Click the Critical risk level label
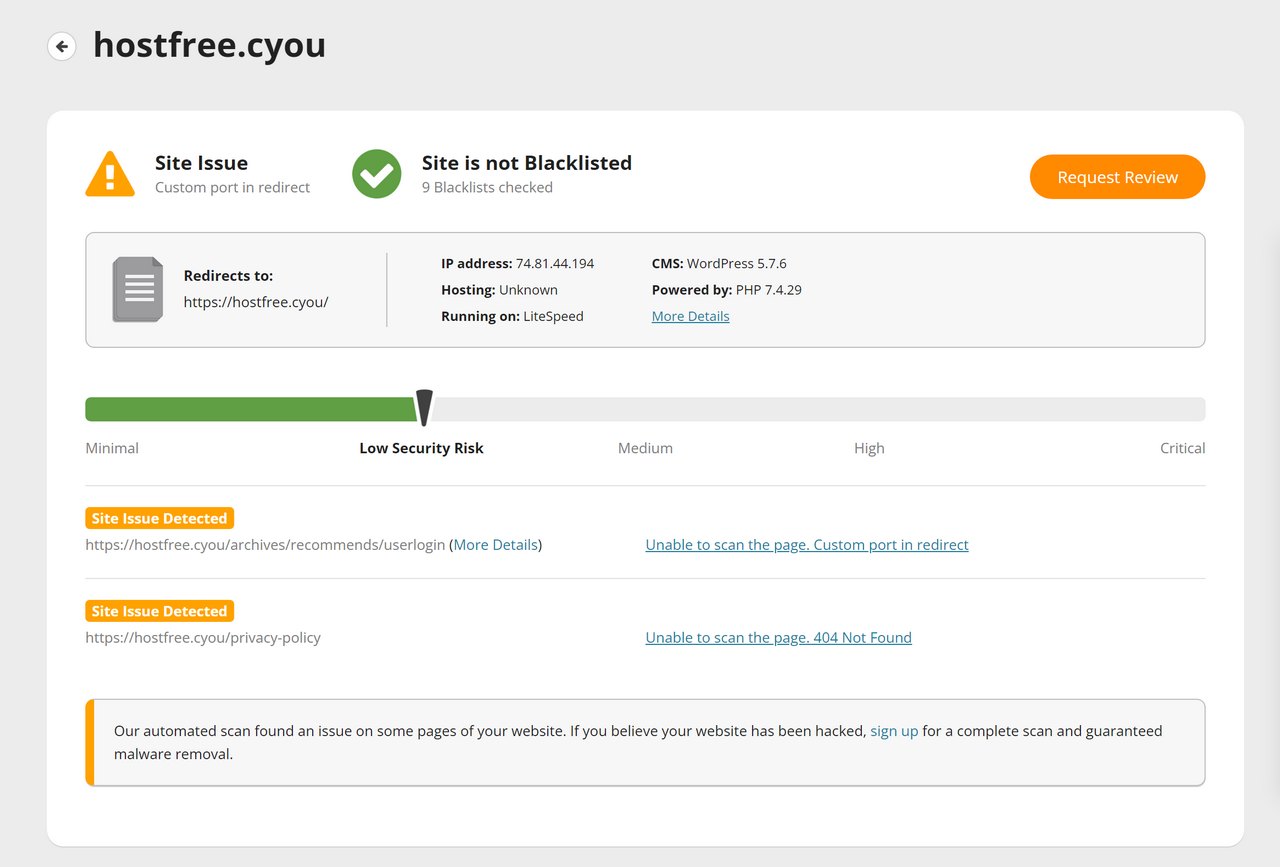1280x867 pixels. [x=1182, y=448]
